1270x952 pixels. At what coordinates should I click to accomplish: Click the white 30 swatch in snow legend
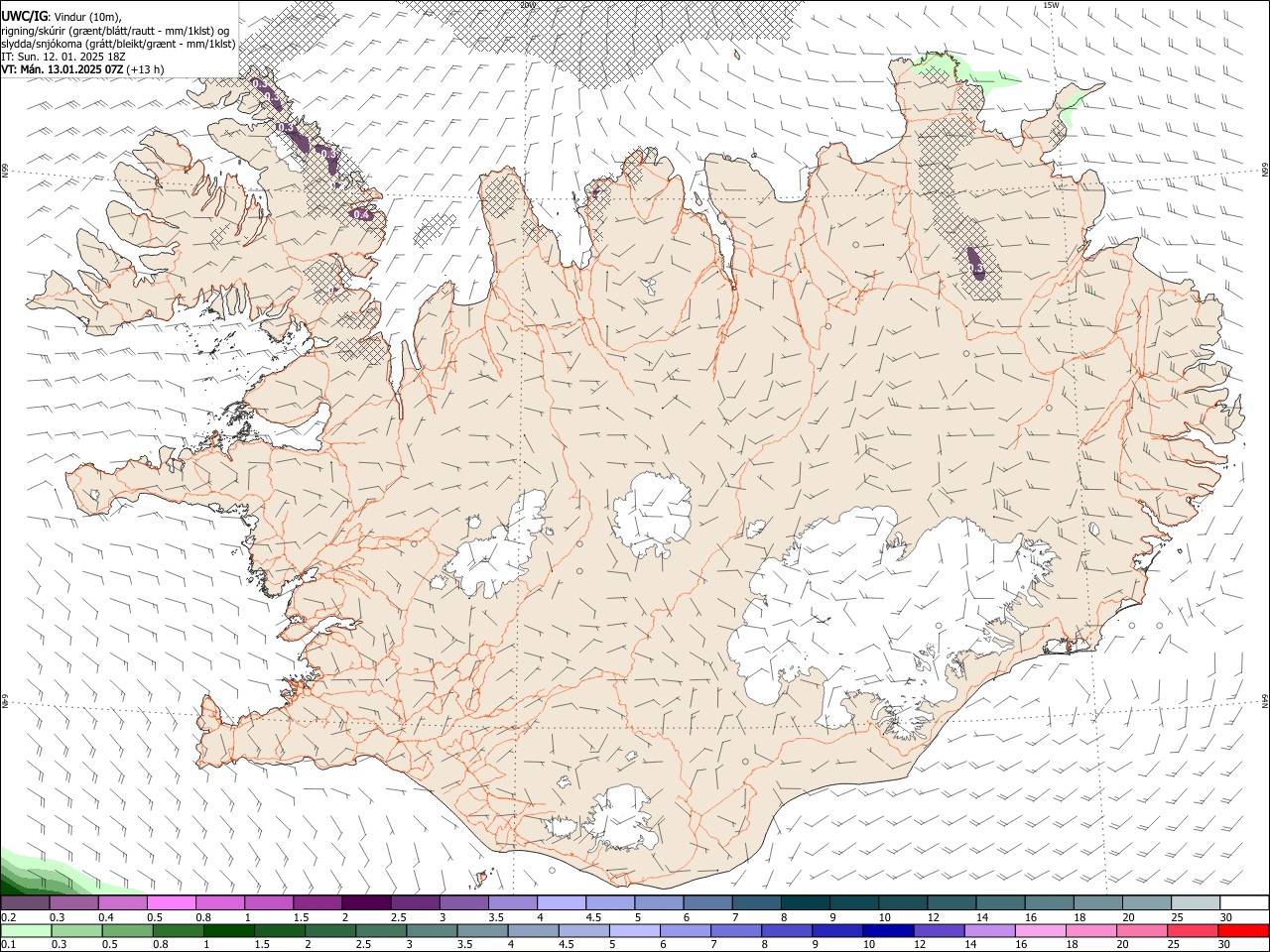1245,902
